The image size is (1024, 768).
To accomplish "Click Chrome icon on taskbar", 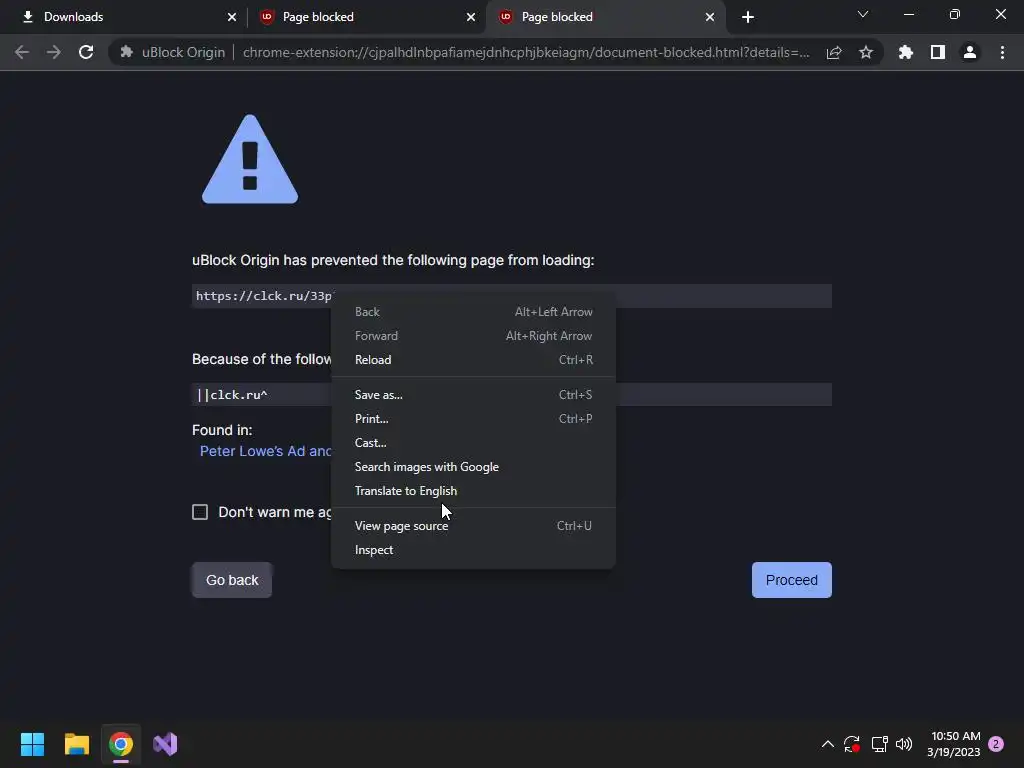I will pyautogui.click(x=121, y=744).
